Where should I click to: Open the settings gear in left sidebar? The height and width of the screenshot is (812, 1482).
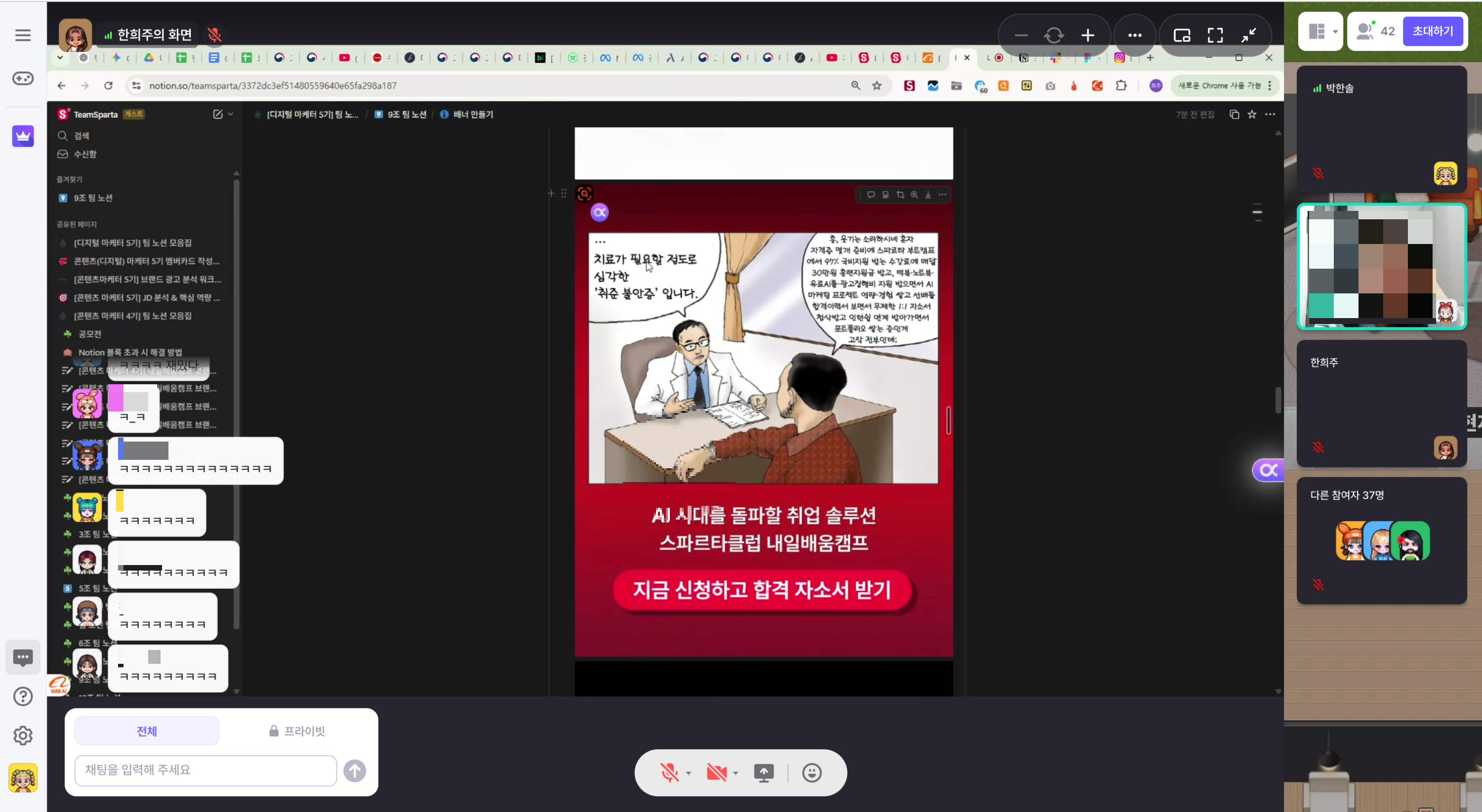23,735
